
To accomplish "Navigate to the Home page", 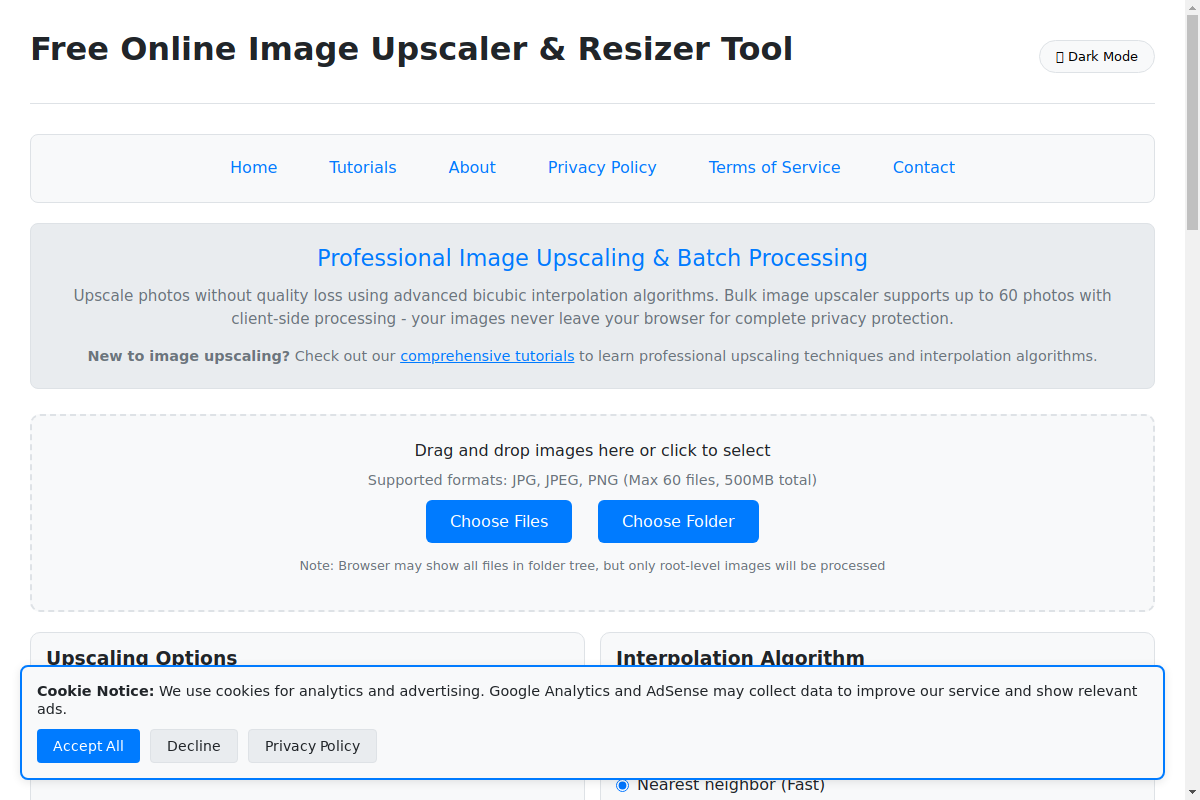I will pyautogui.click(x=253, y=167).
